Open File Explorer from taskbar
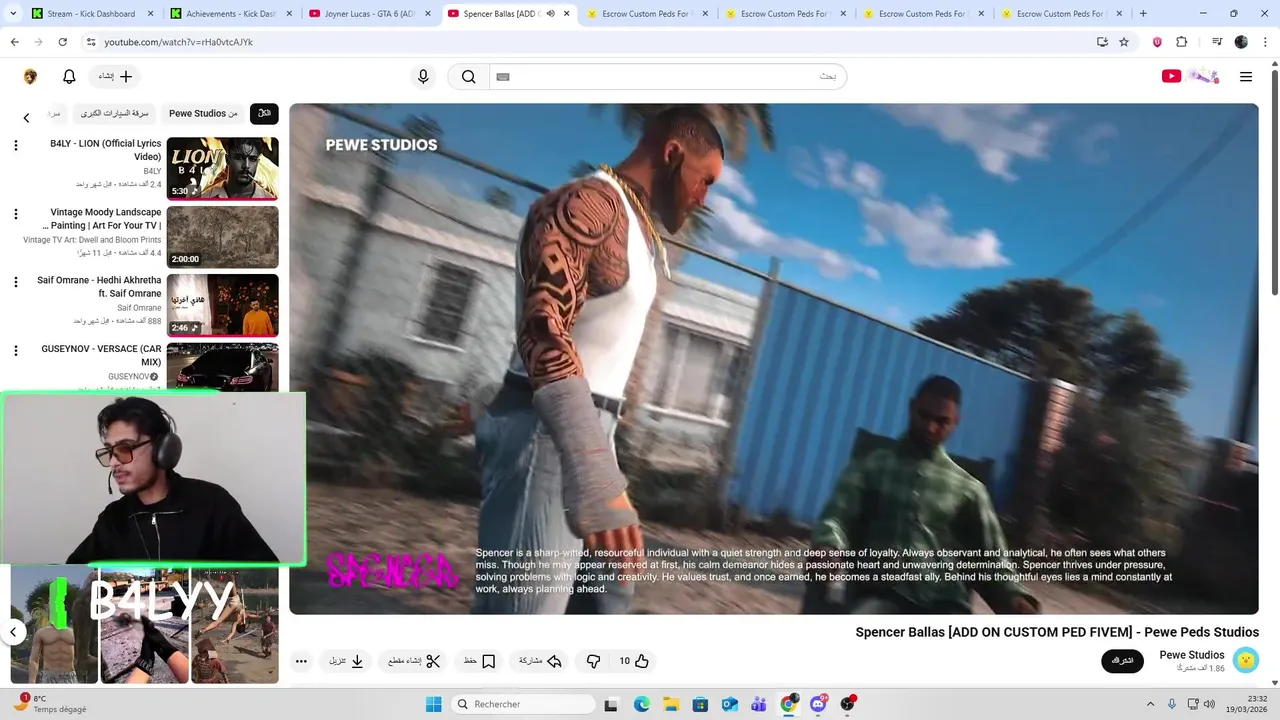 (x=671, y=704)
